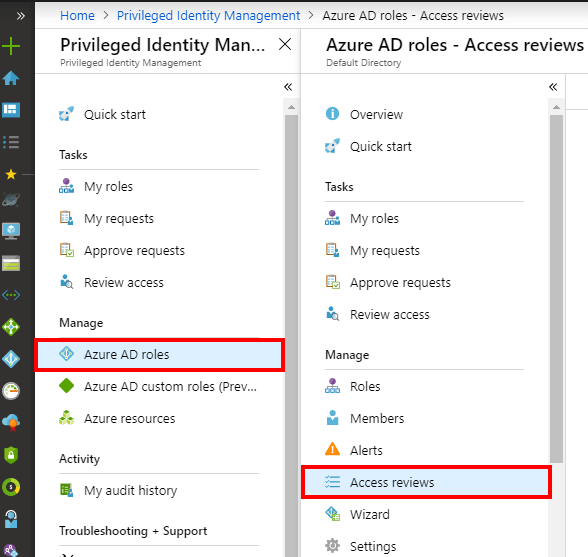Select Access reviews menu item
The width and height of the screenshot is (588, 557).
tap(426, 482)
